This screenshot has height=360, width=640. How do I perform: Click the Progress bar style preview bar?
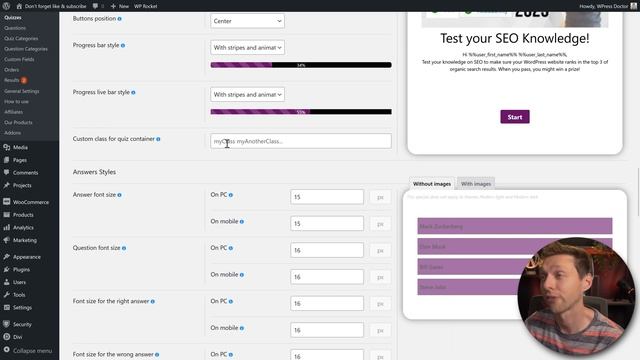301,65
